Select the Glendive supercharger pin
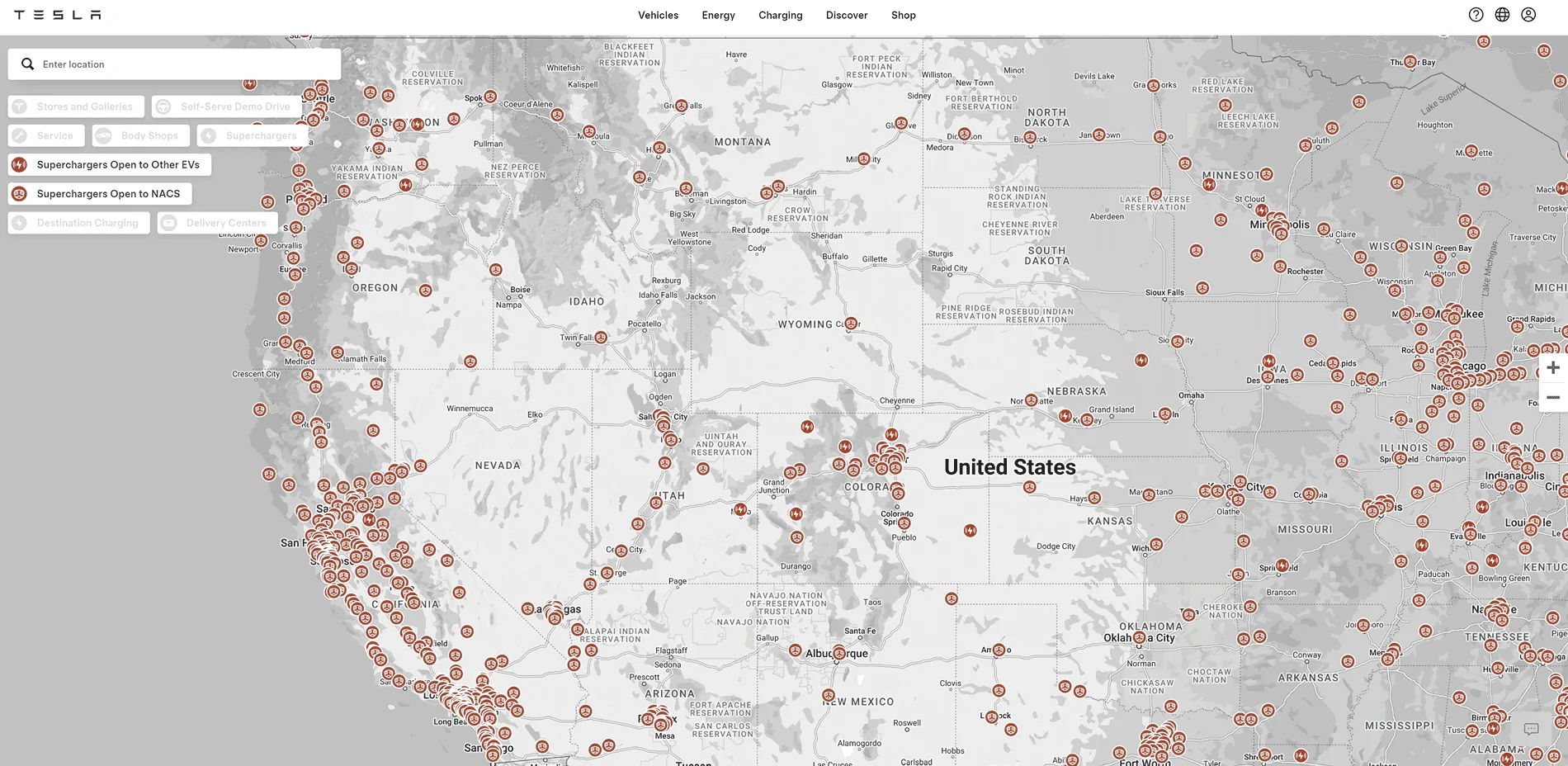Image resolution: width=1568 pixels, height=766 pixels. [x=901, y=124]
